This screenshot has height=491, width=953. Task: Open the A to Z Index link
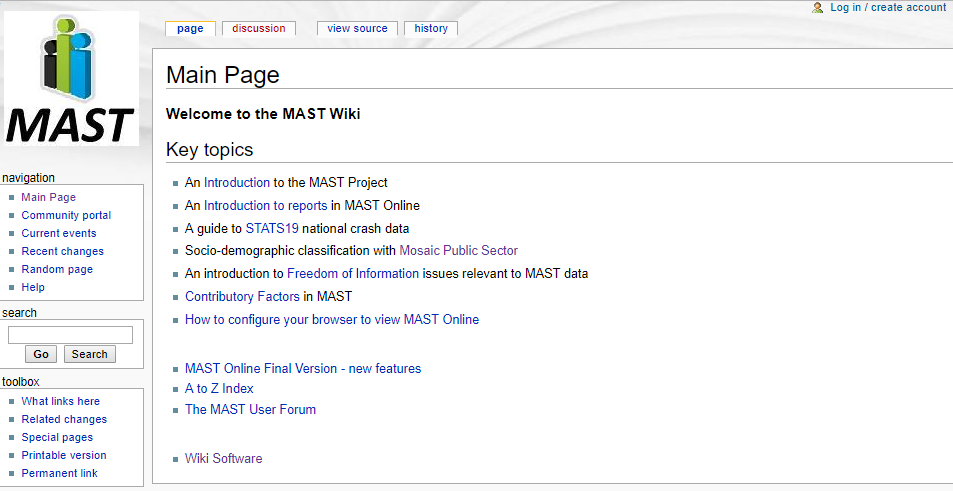[219, 388]
